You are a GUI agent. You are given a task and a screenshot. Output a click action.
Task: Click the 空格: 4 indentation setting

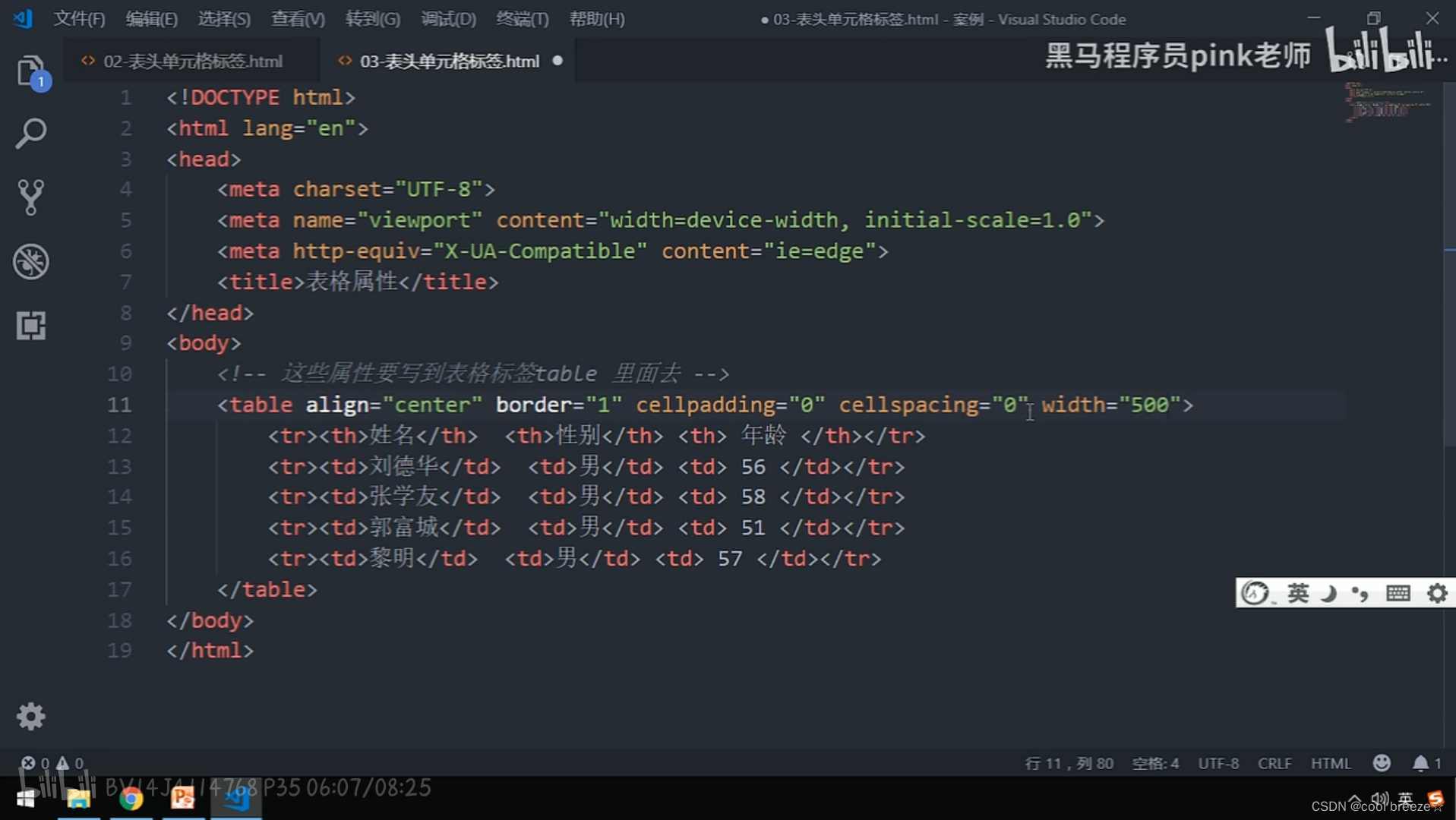pos(1155,763)
